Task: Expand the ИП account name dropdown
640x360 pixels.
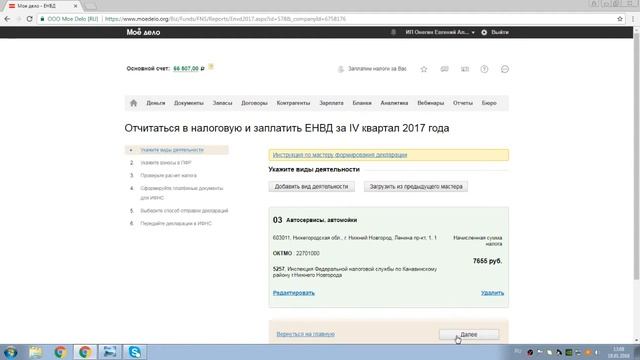Action: tap(440, 32)
